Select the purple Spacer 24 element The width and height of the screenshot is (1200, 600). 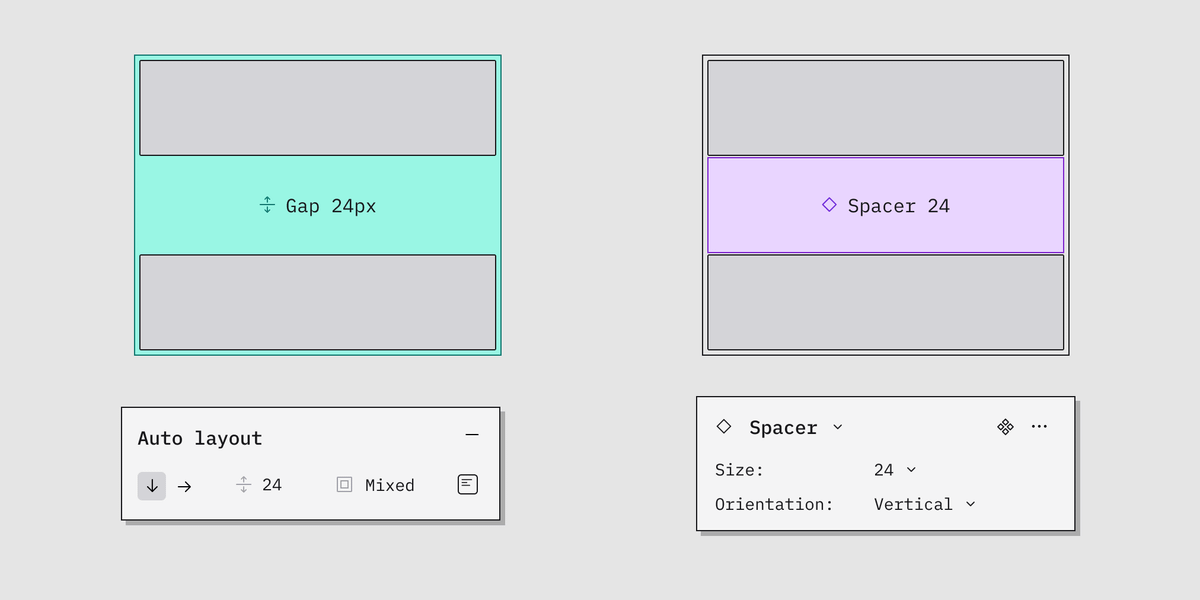885,205
